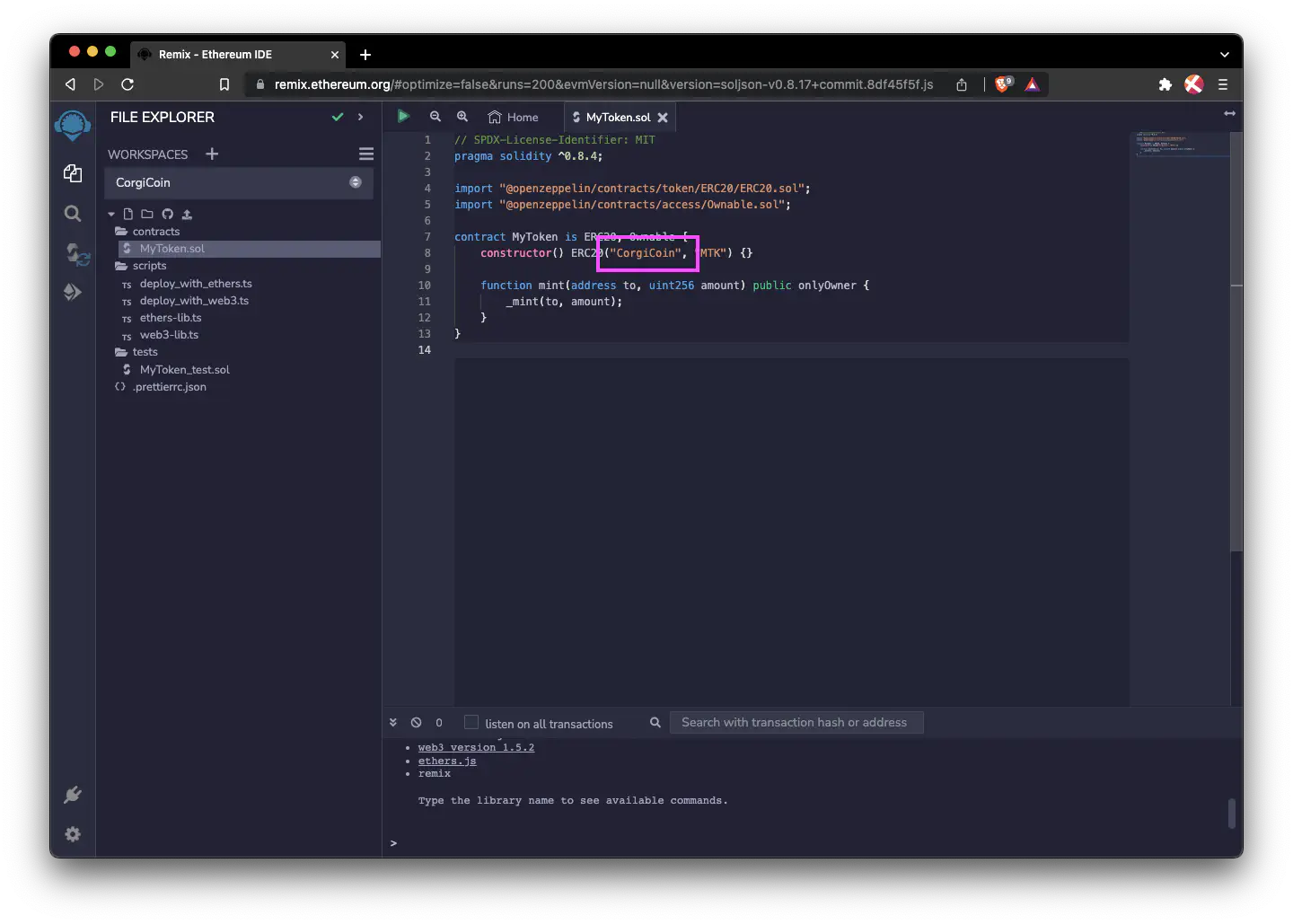Zoom in the editor font
The image size is (1293, 924).
tap(462, 117)
